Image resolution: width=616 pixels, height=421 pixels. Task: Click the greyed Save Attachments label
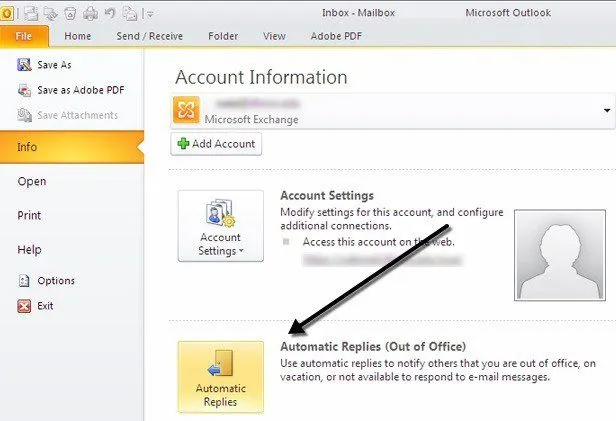coord(77,115)
